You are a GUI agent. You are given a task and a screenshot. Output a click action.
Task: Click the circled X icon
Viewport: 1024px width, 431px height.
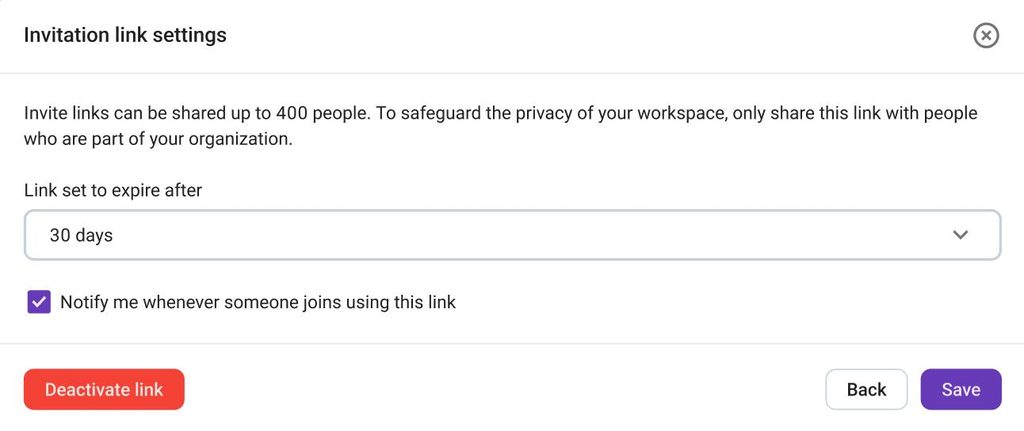click(x=985, y=35)
